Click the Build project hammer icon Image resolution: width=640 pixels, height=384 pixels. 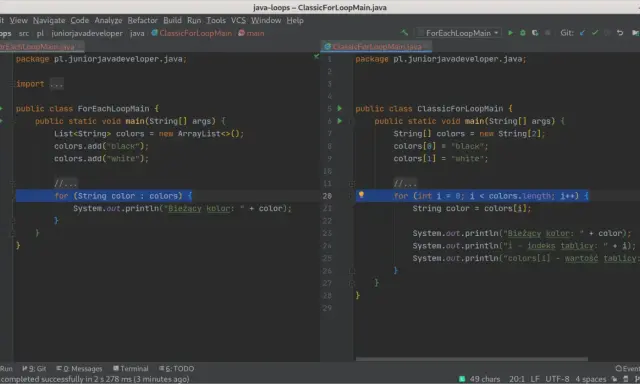pyautogui.click(x=404, y=33)
